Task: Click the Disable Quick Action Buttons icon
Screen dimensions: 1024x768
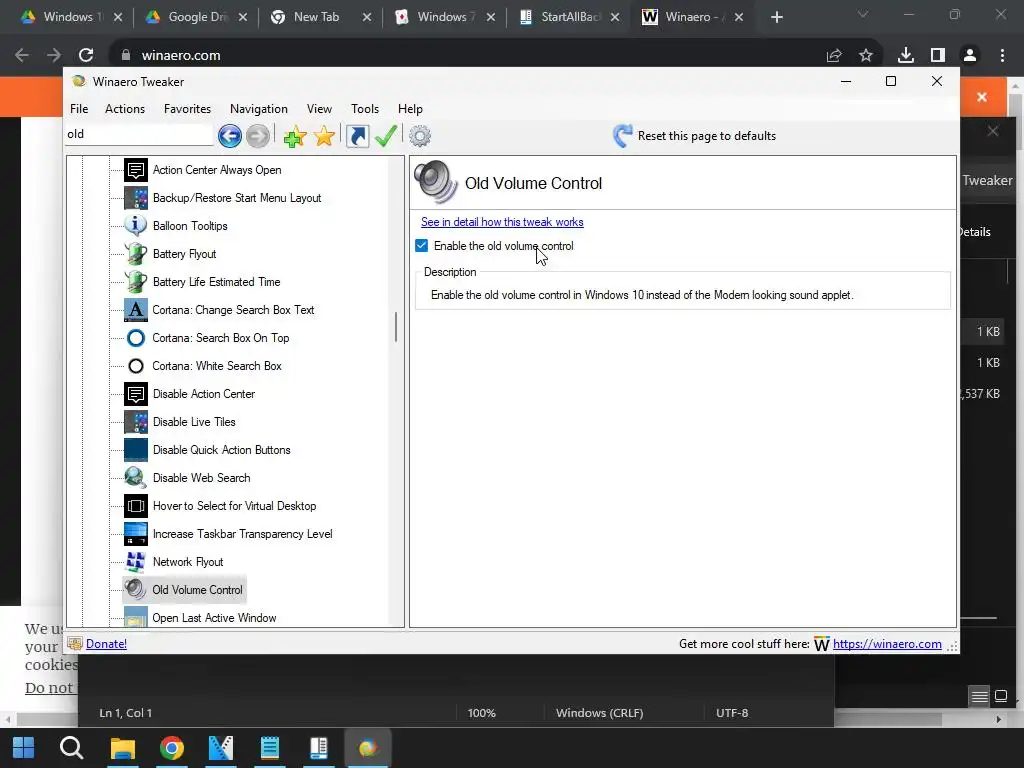Action: click(x=136, y=450)
